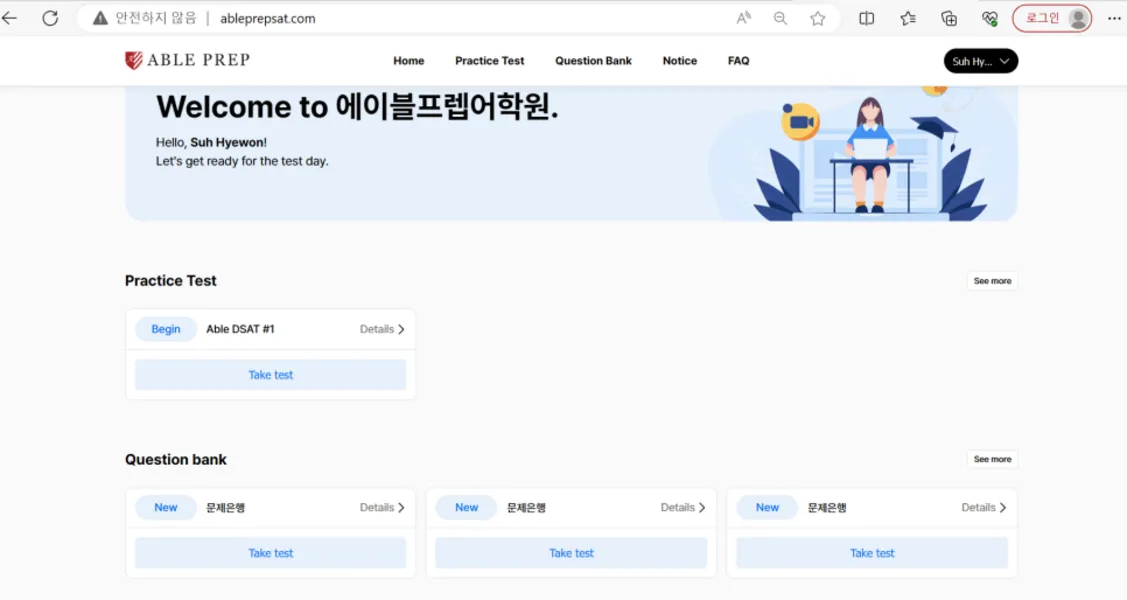The width and height of the screenshot is (1127, 600).
Task: Click the Able Prep logo
Action: tap(187, 60)
